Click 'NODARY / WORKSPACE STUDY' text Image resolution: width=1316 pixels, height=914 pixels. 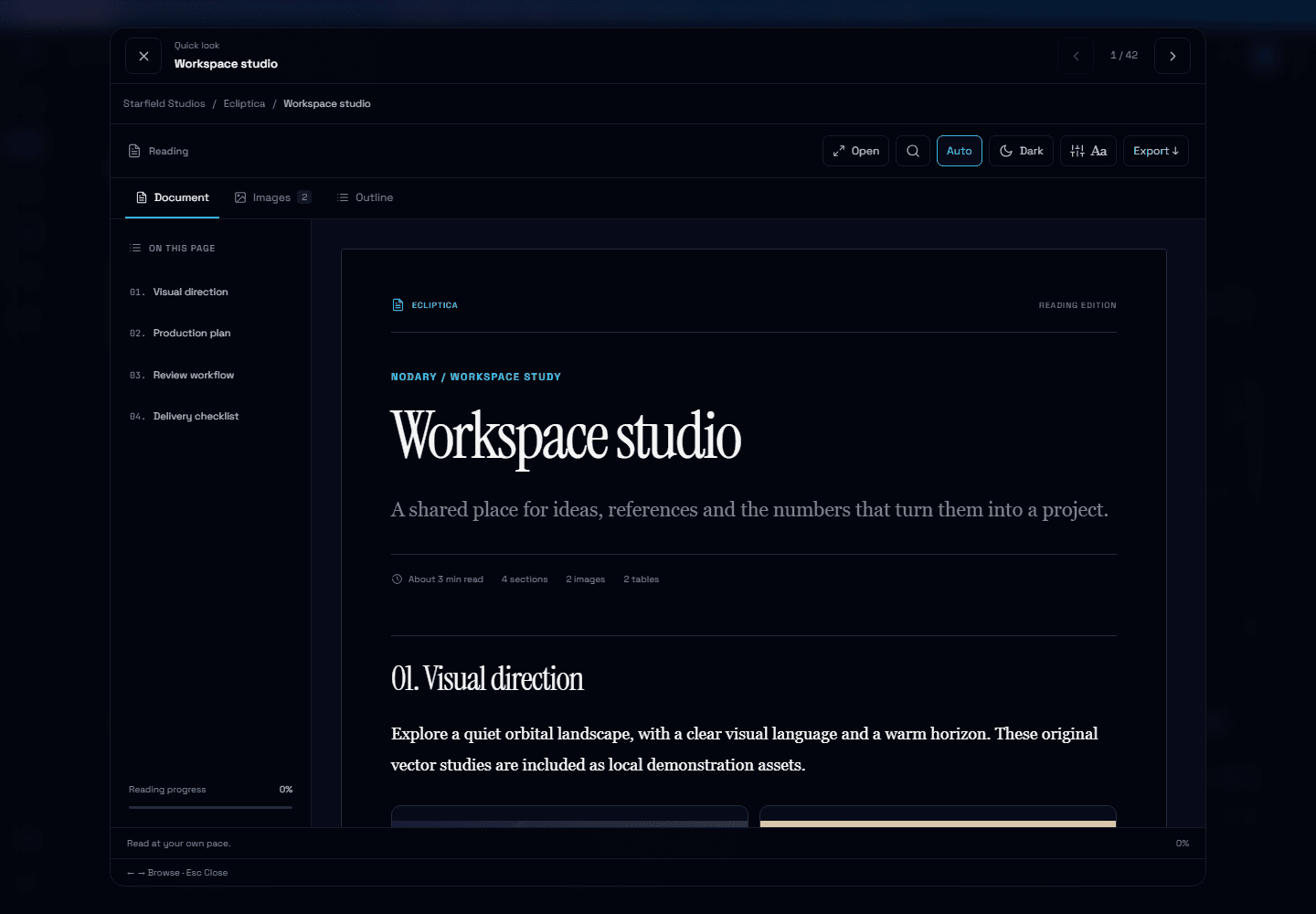(x=476, y=377)
